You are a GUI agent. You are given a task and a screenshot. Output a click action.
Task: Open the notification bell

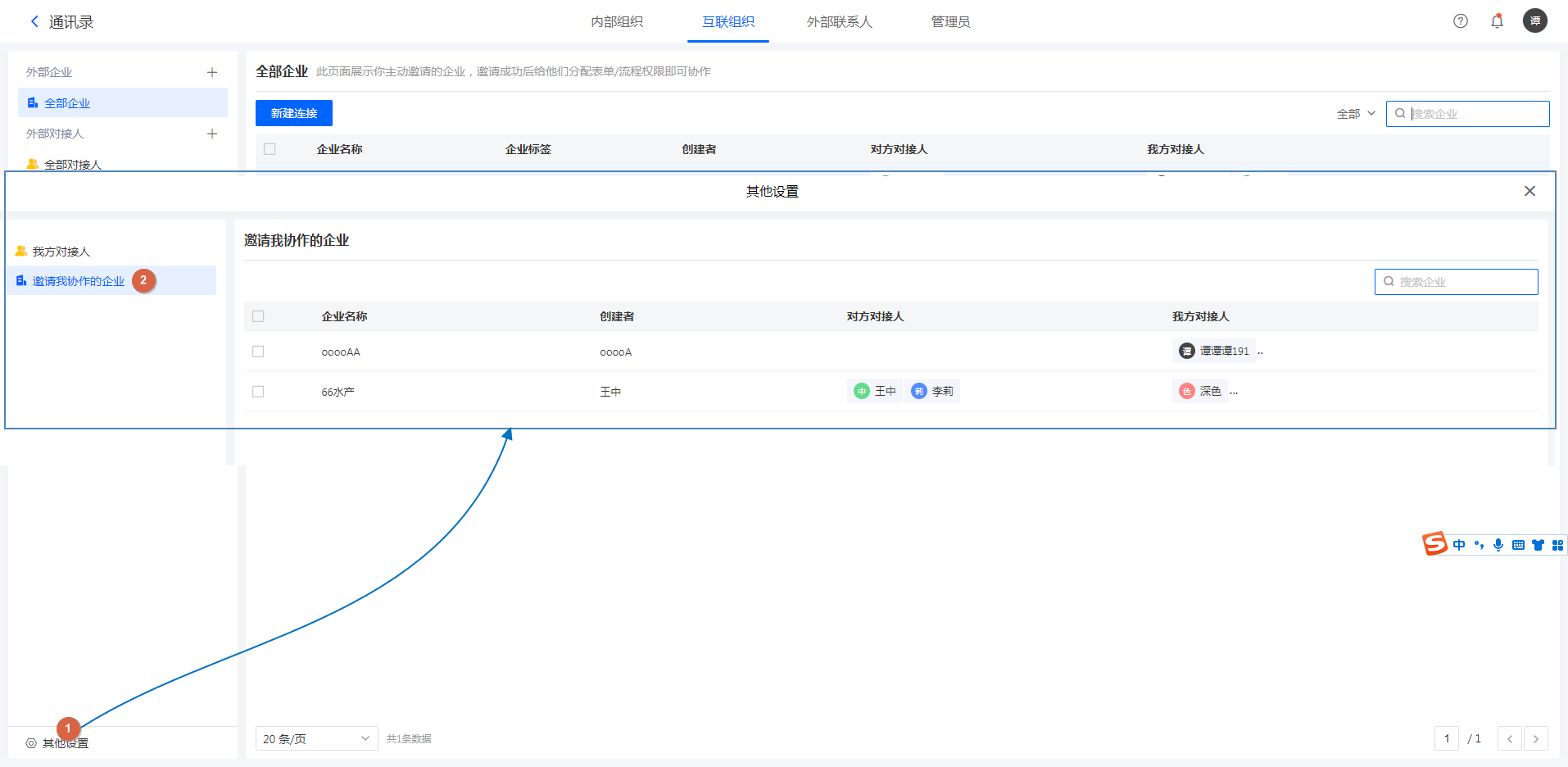click(1497, 21)
